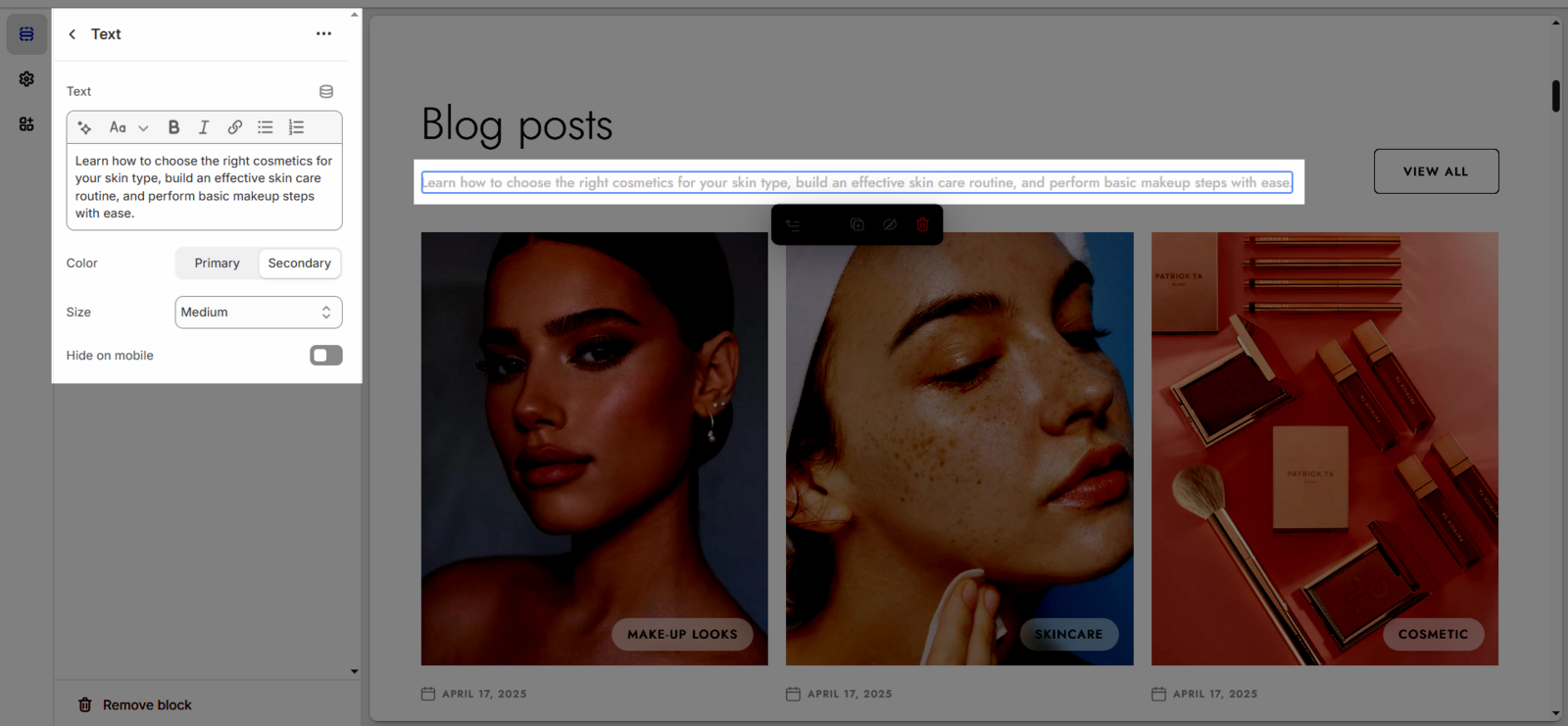Apply italic formatting to text
This screenshot has width=1568, height=726.
204,127
